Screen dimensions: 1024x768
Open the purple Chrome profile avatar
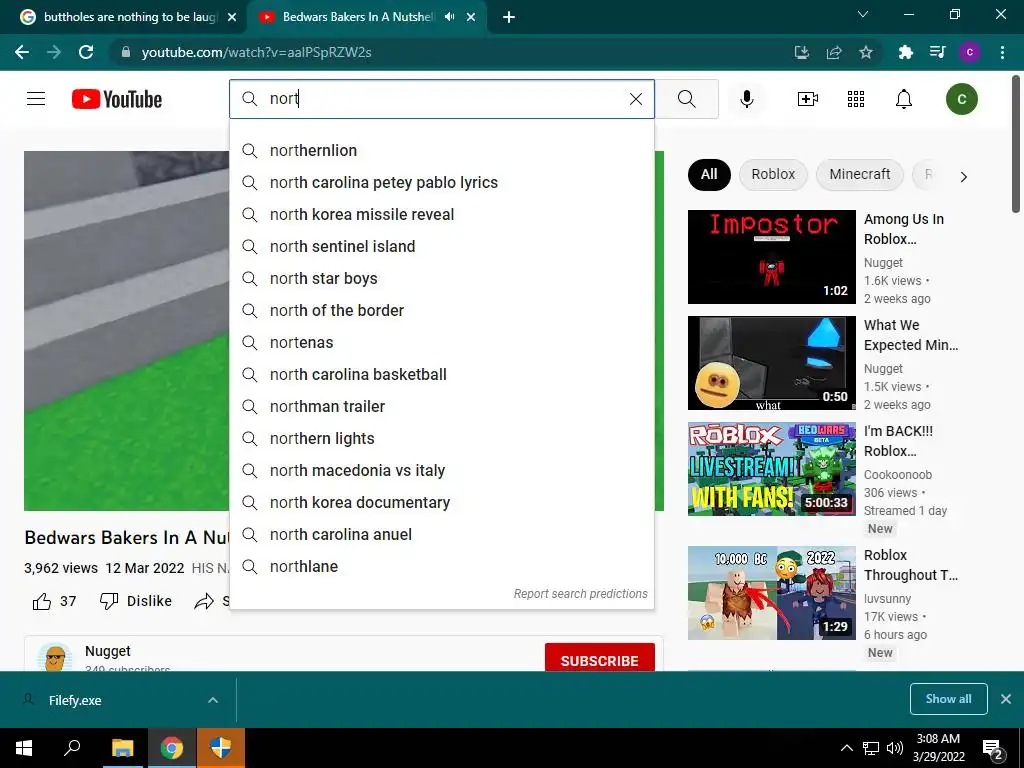pos(970,52)
